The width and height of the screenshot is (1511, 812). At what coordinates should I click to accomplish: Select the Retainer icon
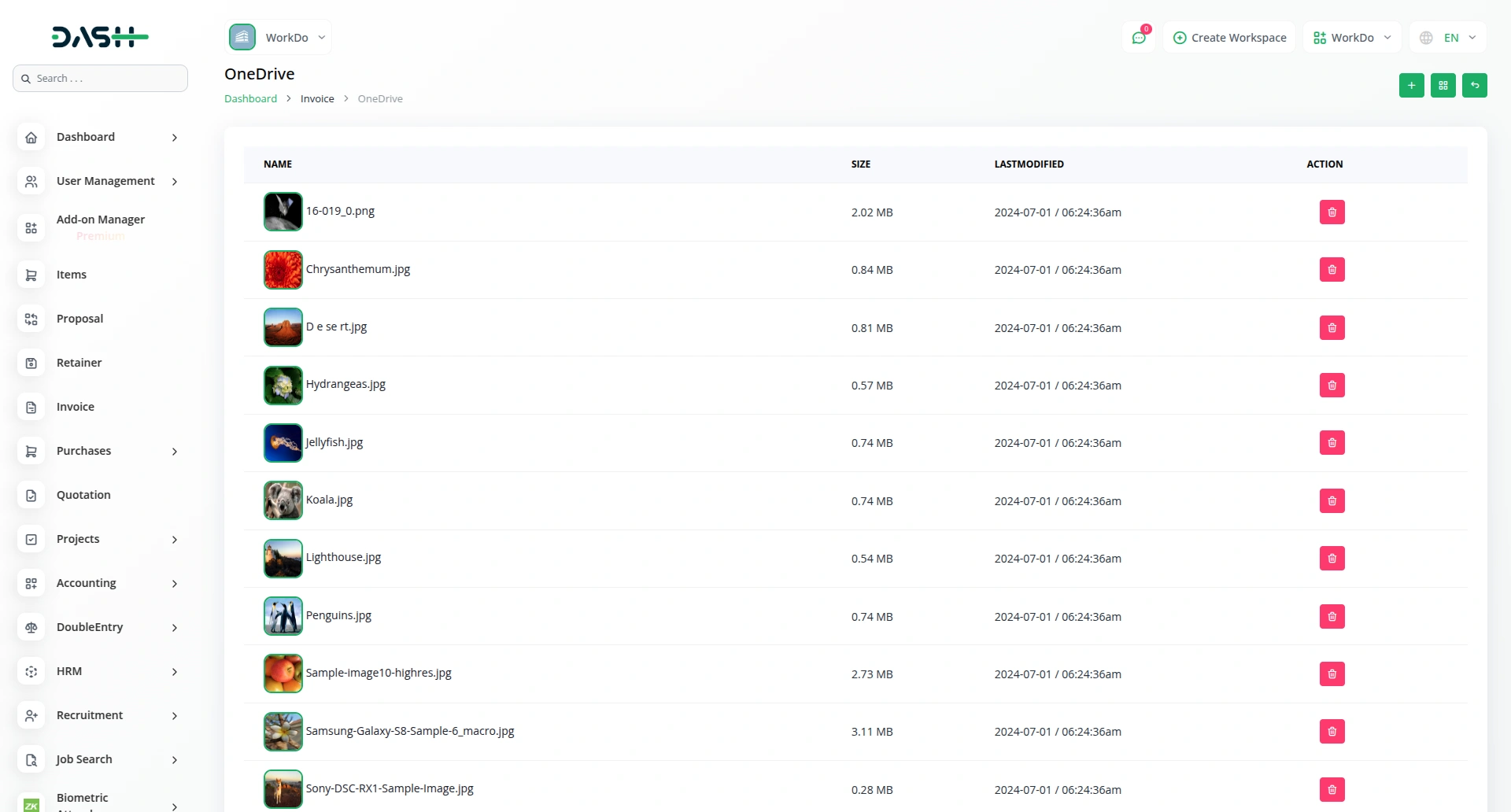pyautogui.click(x=31, y=363)
